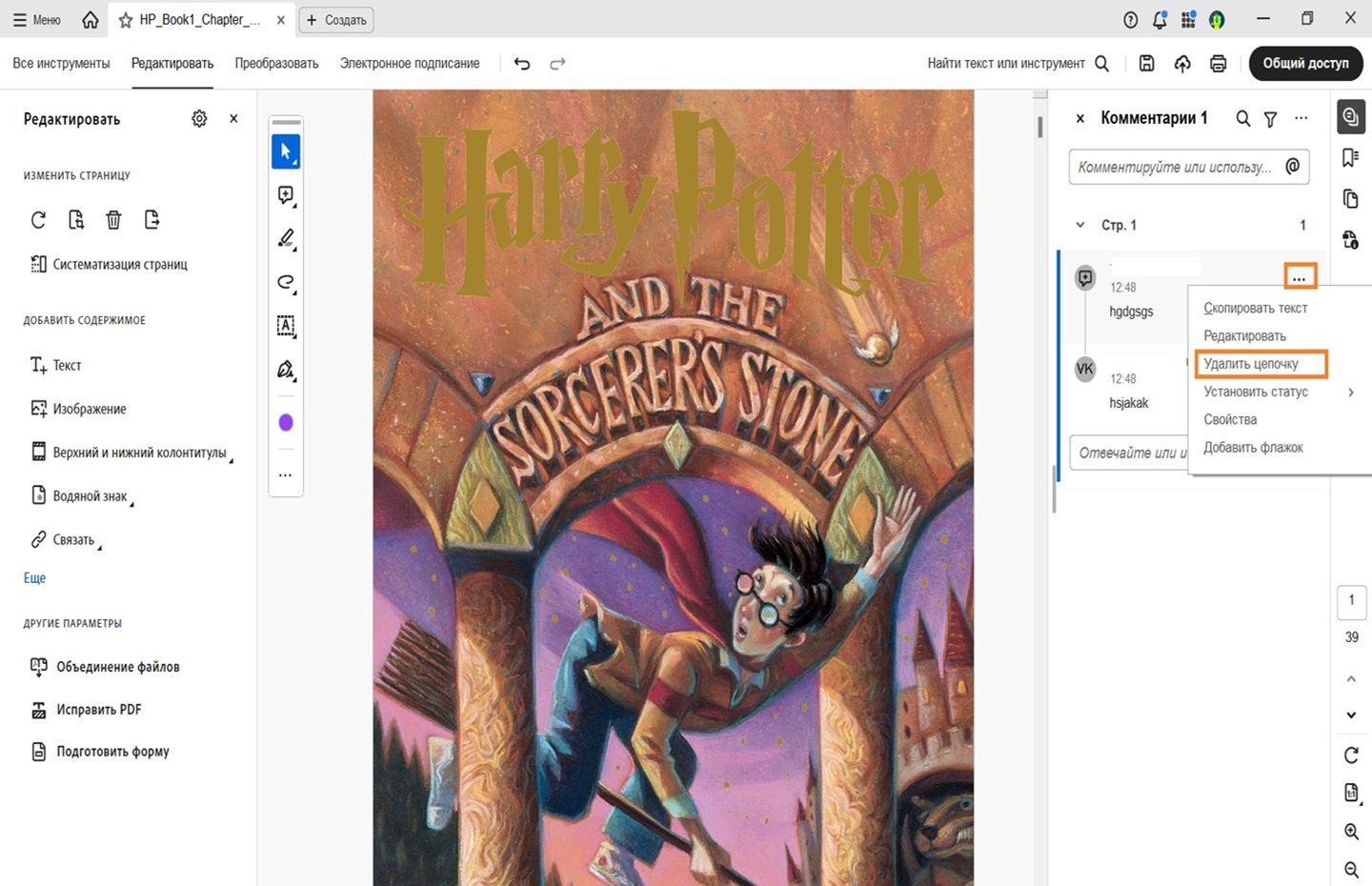Click Исправить PDF

point(86,710)
